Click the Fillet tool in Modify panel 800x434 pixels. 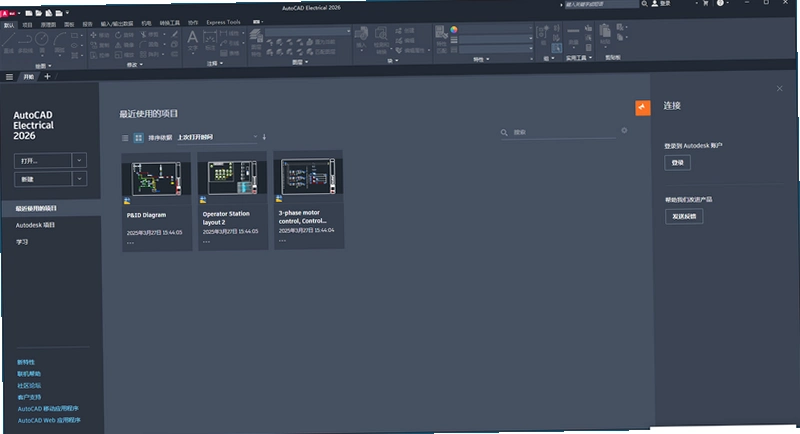pos(149,44)
